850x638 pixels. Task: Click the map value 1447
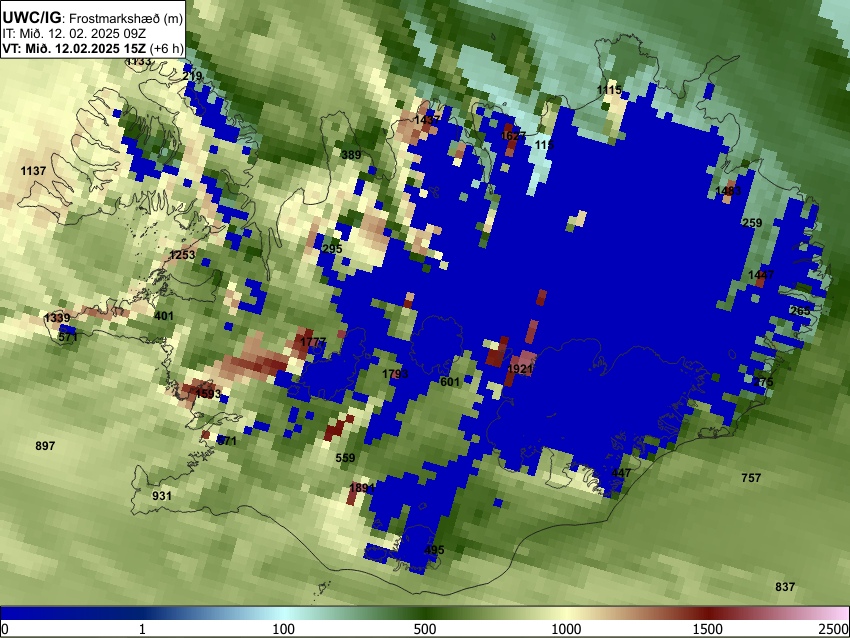coord(761,275)
